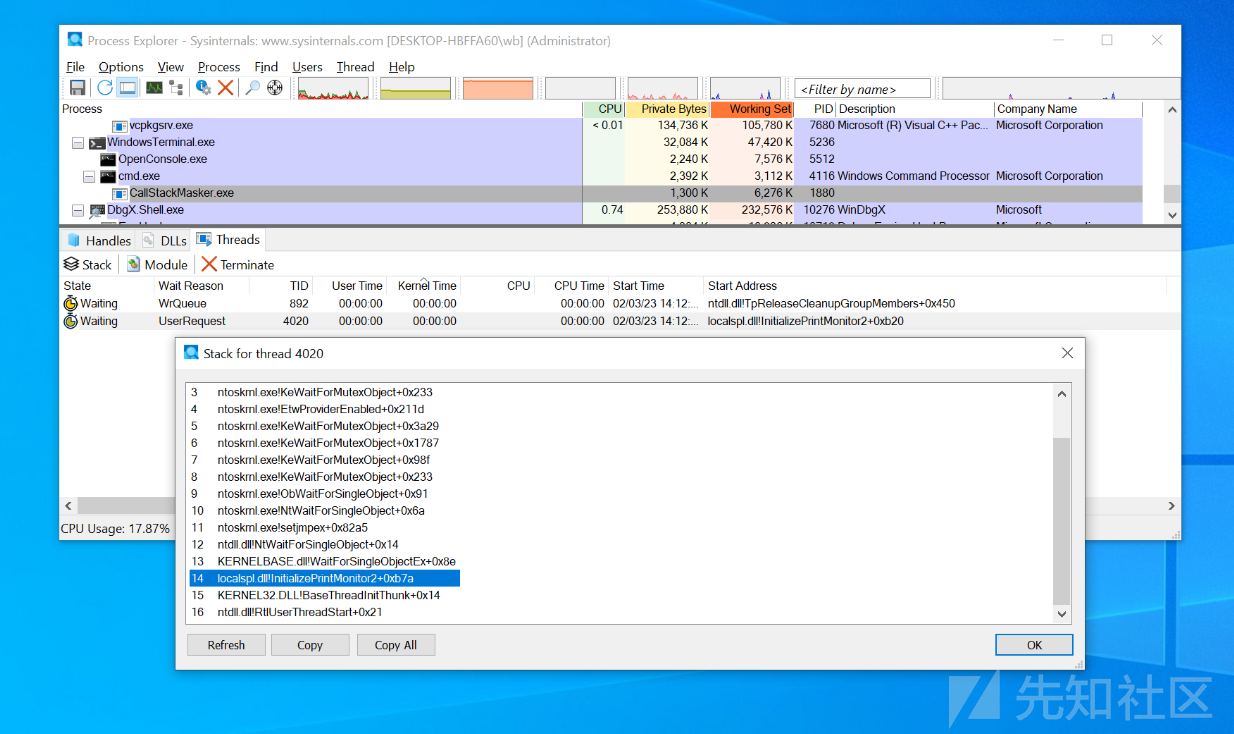Viewport: 1234px width, 734px height.
Task: Open the File menu
Action: click(x=76, y=67)
